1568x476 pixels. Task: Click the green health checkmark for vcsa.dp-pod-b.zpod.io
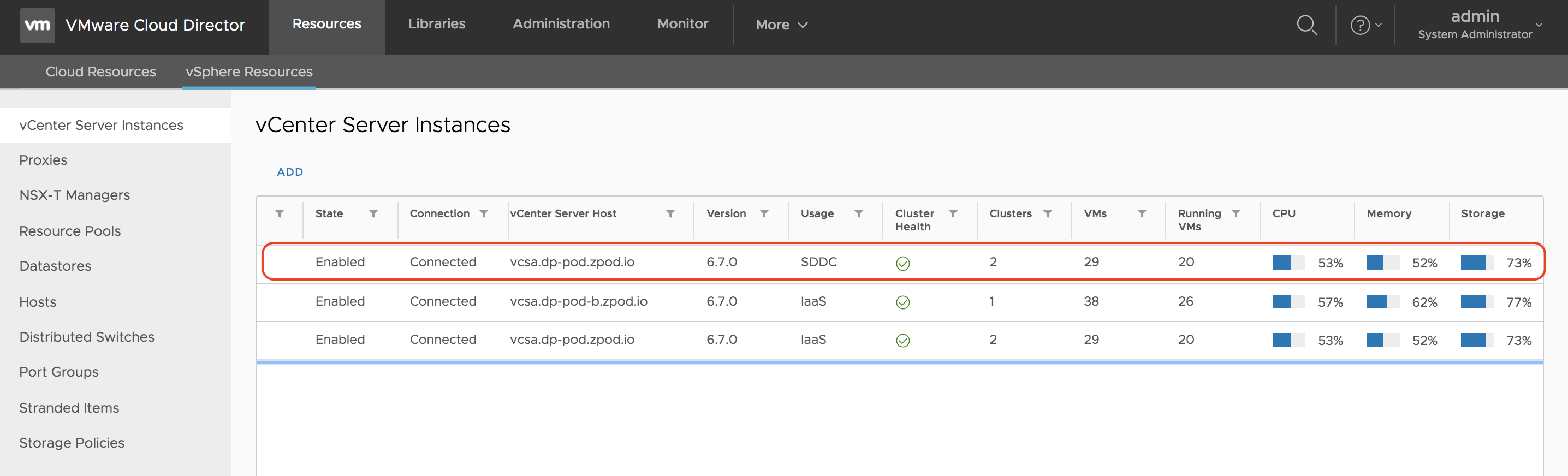[x=902, y=302]
